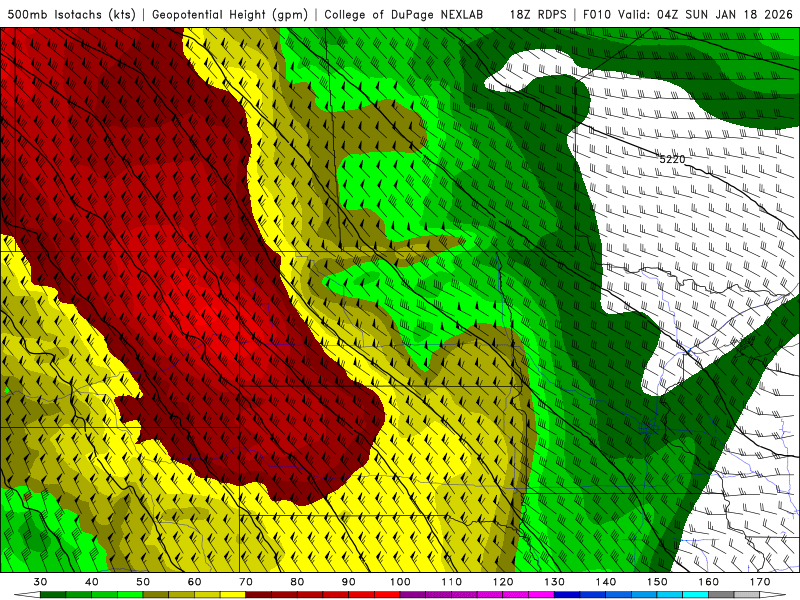Select the magenta 125-130 kt legend swatch
Viewport: 800px width, 600px height.
pyautogui.click(x=542, y=595)
